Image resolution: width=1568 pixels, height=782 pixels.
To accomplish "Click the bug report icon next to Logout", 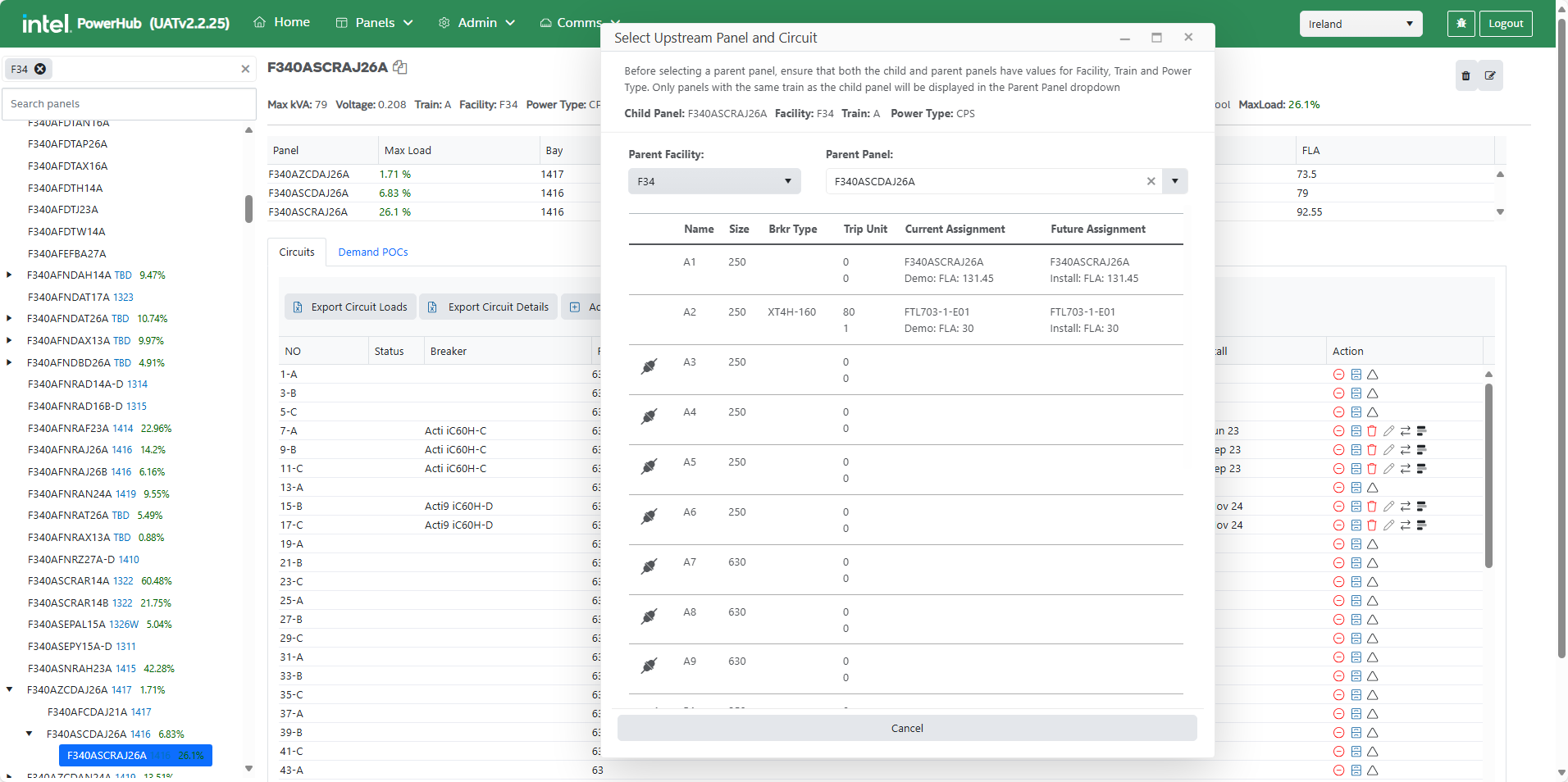I will click(x=1461, y=24).
